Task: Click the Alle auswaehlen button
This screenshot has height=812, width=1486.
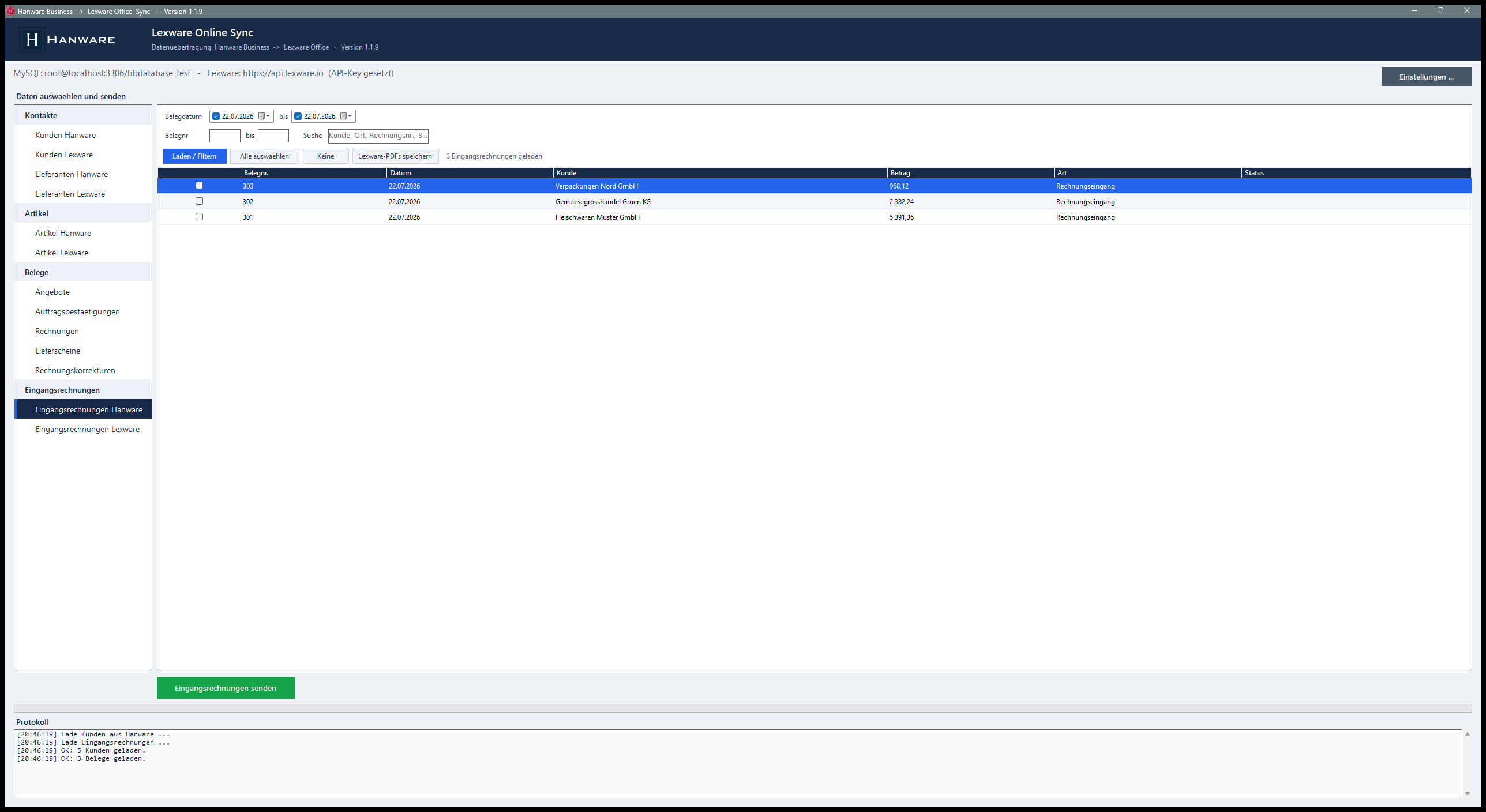Action: coord(264,156)
